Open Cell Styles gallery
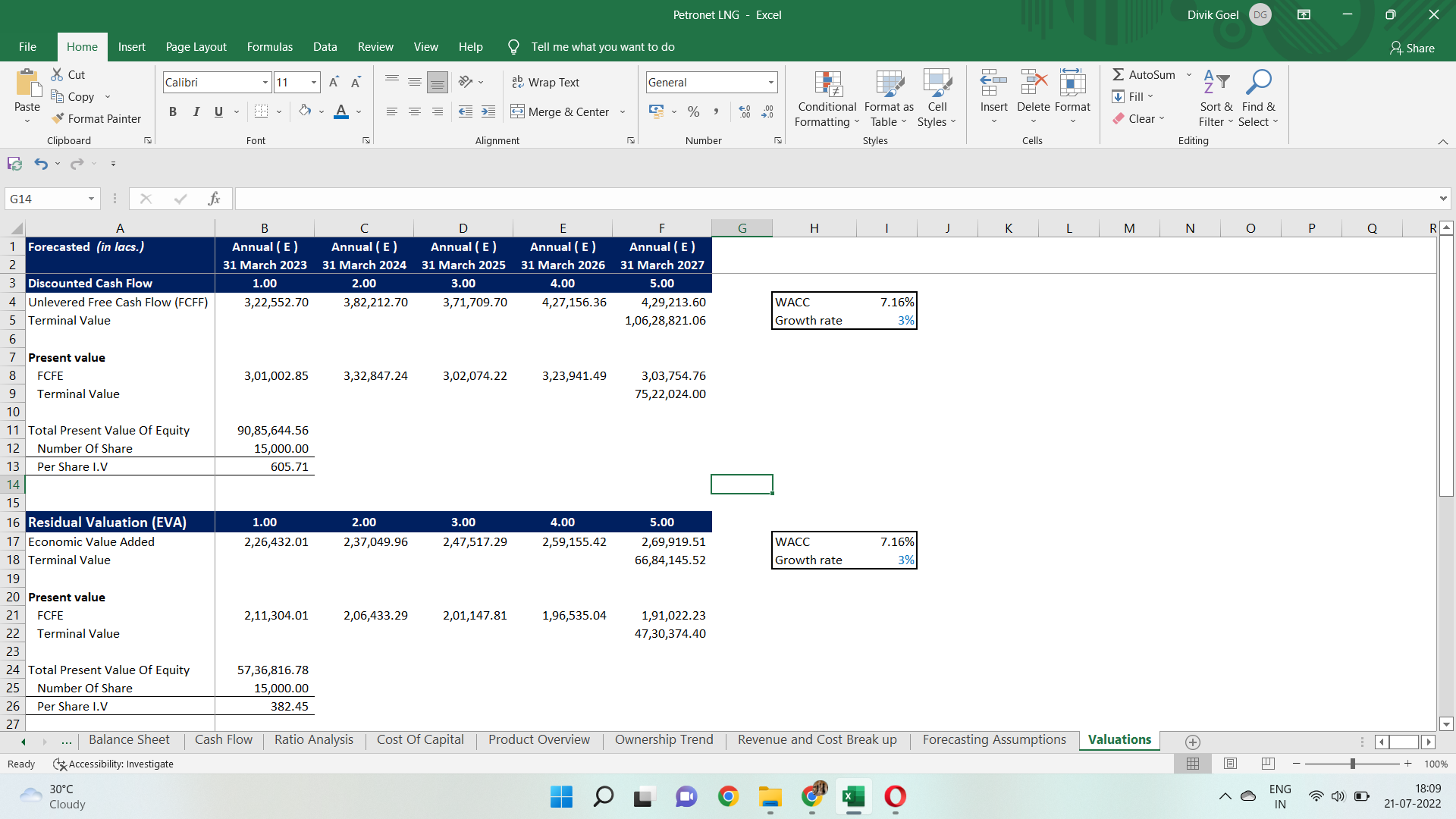Viewport: 1456px width, 819px height. point(937,99)
